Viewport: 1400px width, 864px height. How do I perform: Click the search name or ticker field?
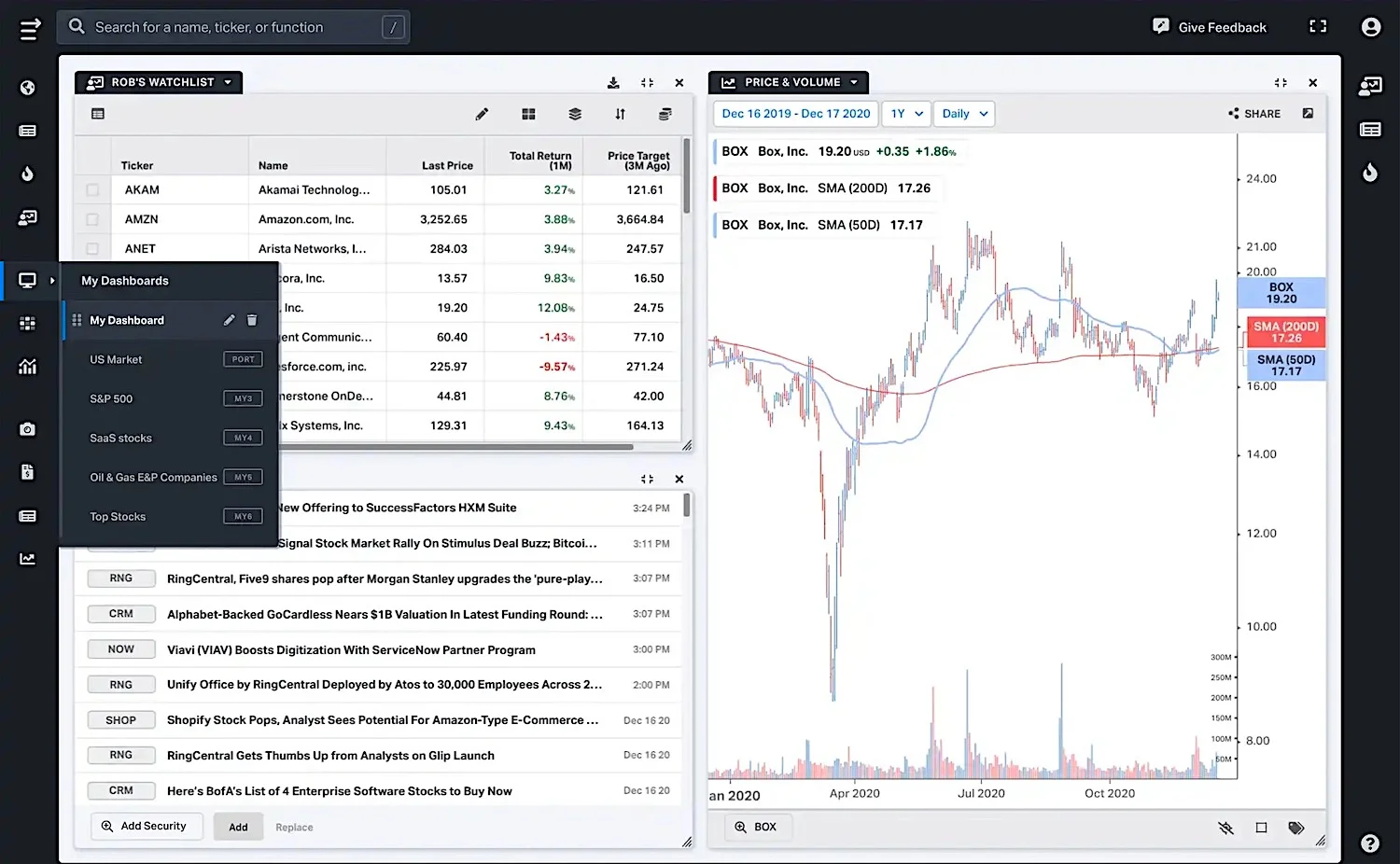coord(233,27)
